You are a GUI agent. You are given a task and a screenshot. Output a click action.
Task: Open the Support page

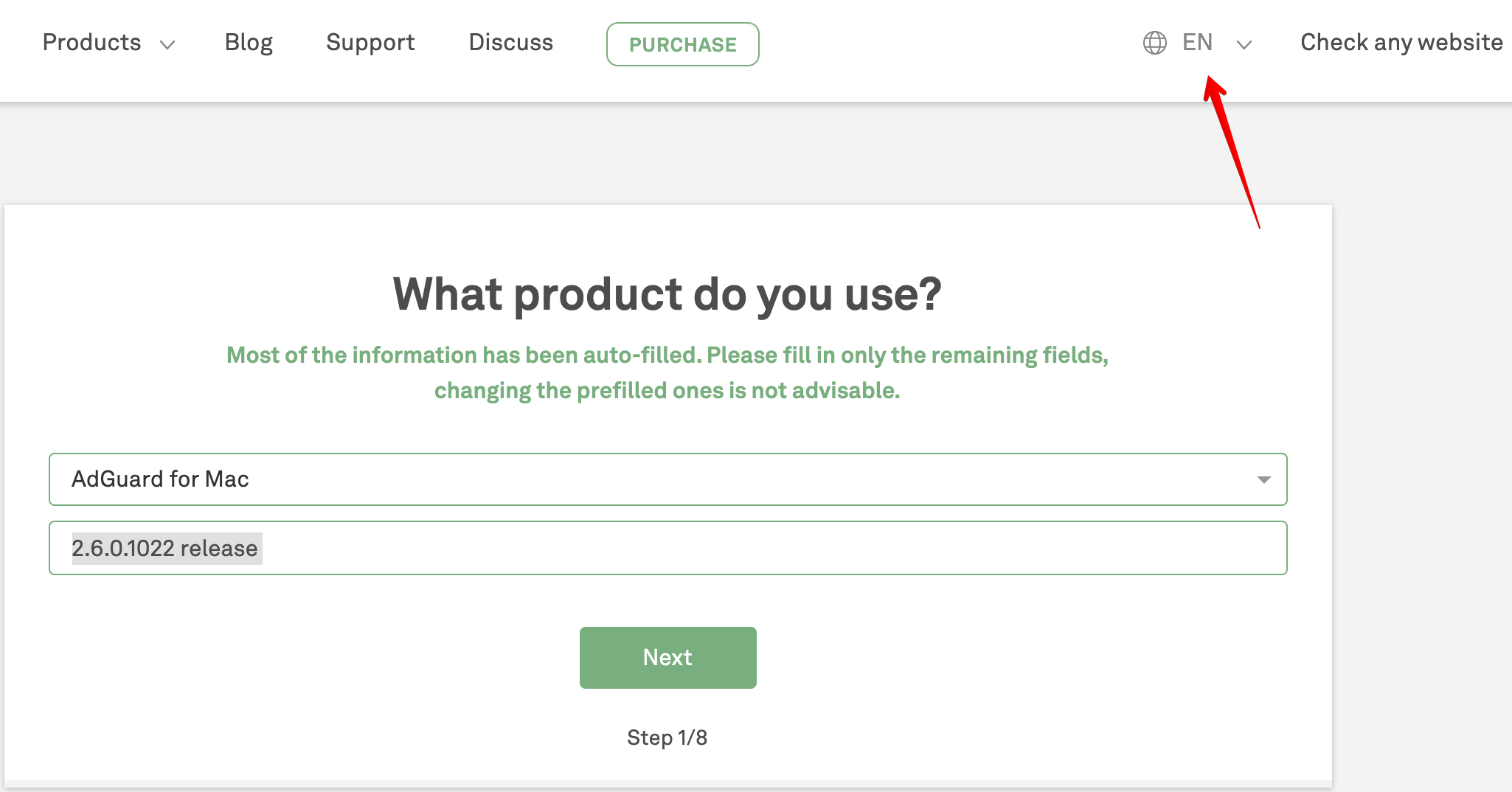[x=370, y=43]
